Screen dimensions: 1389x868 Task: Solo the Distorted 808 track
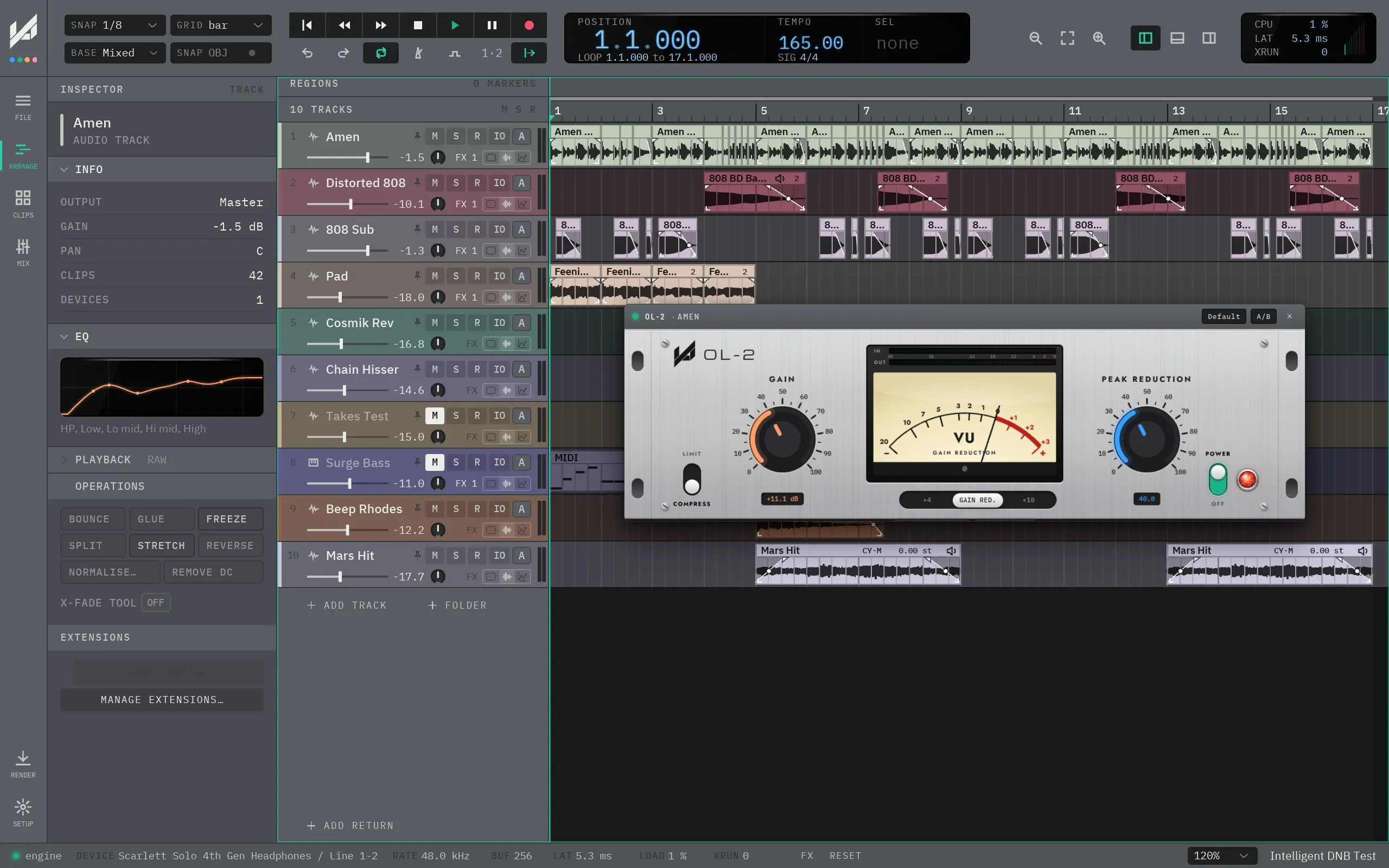456,183
